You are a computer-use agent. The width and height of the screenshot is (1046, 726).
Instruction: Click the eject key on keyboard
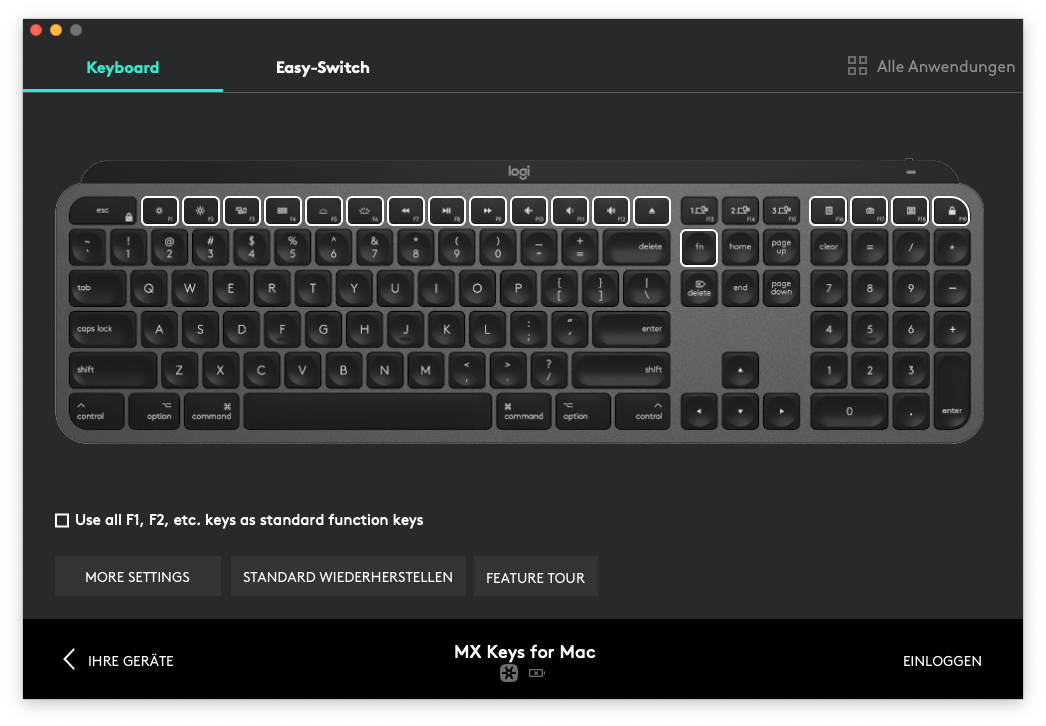pyautogui.click(x=652, y=211)
